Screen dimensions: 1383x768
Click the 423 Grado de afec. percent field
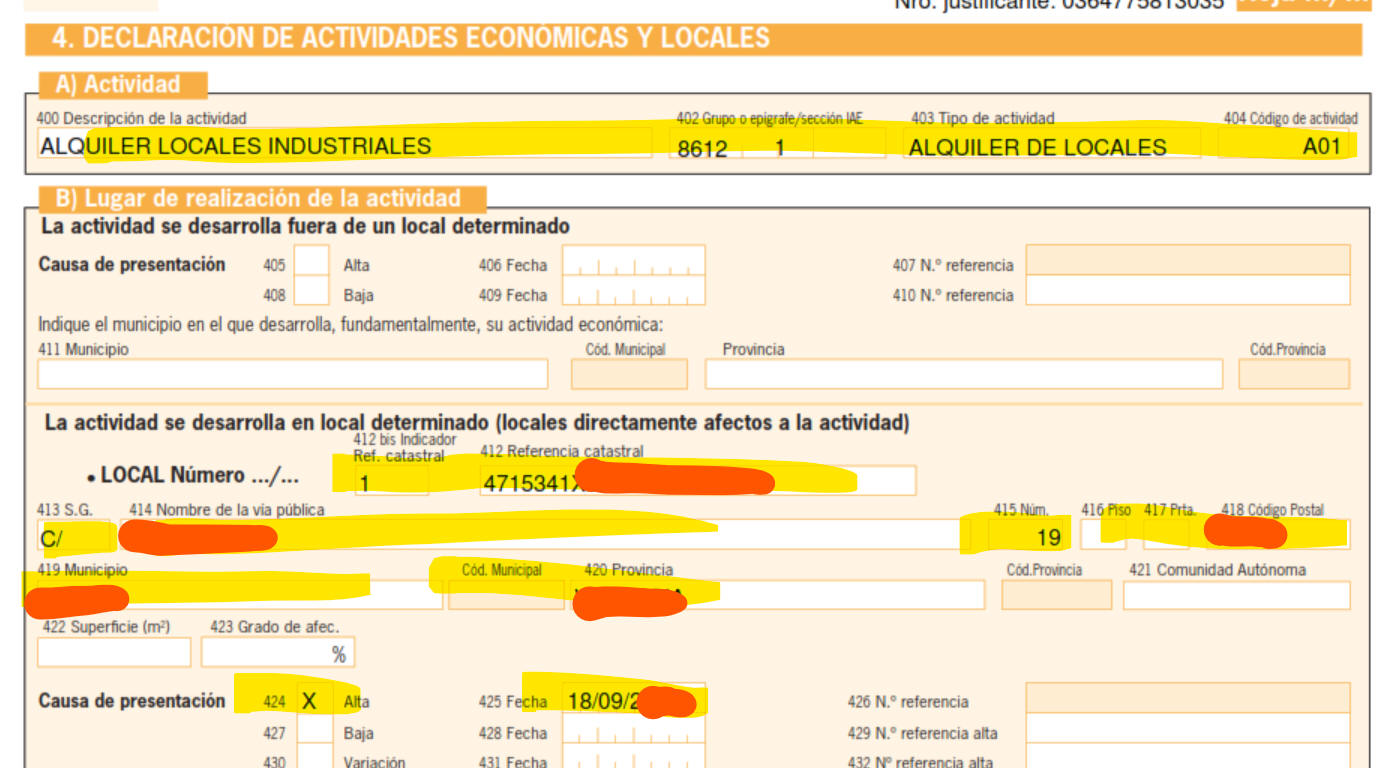click(278, 652)
